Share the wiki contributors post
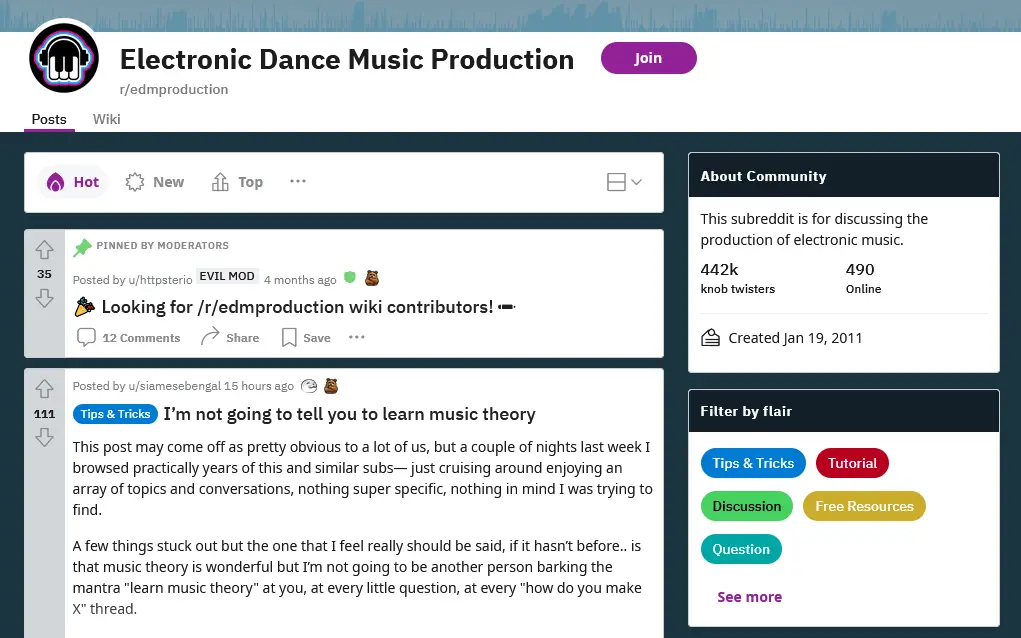Viewport: 1021px width, 638px height. pyautogui.click(x=230, y=338)
